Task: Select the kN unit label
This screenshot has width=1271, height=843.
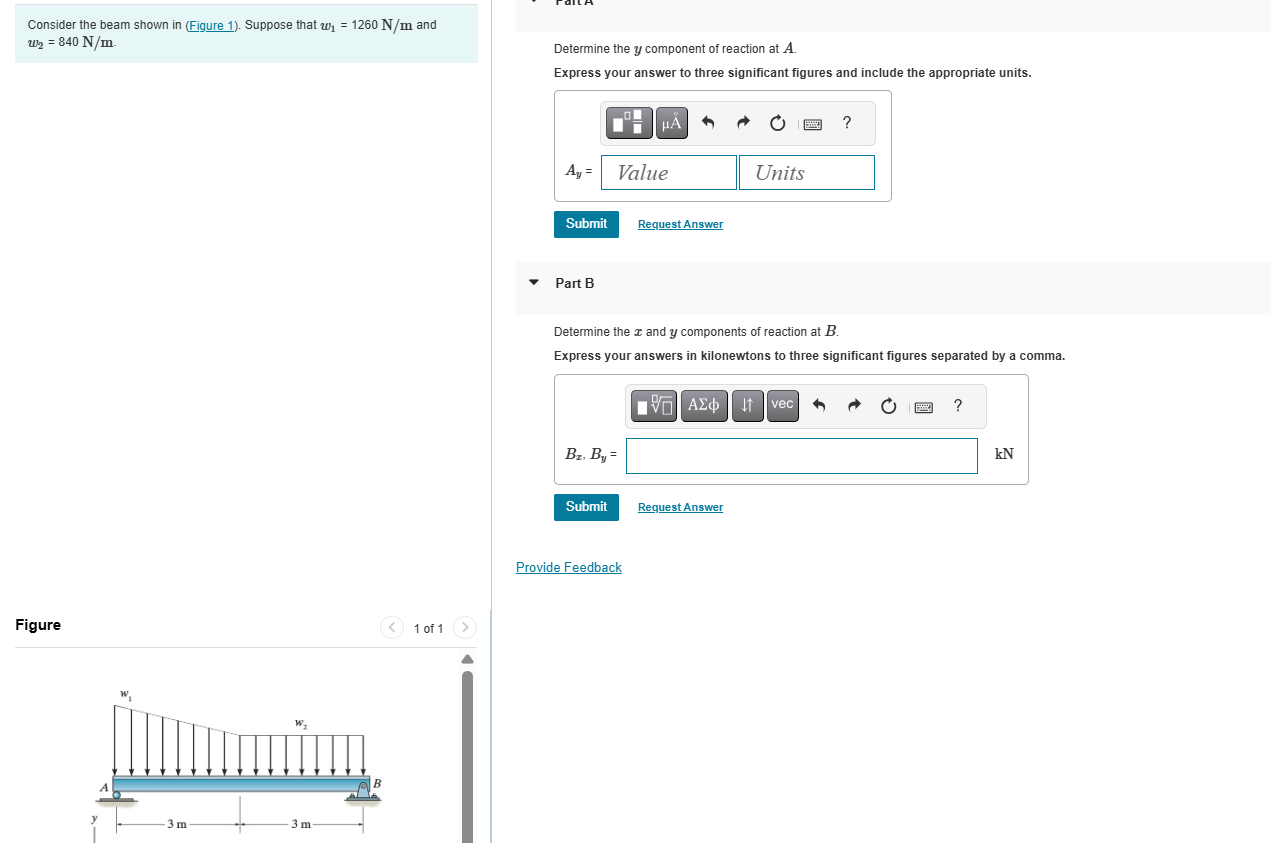Action: (x=1004, y=454)
